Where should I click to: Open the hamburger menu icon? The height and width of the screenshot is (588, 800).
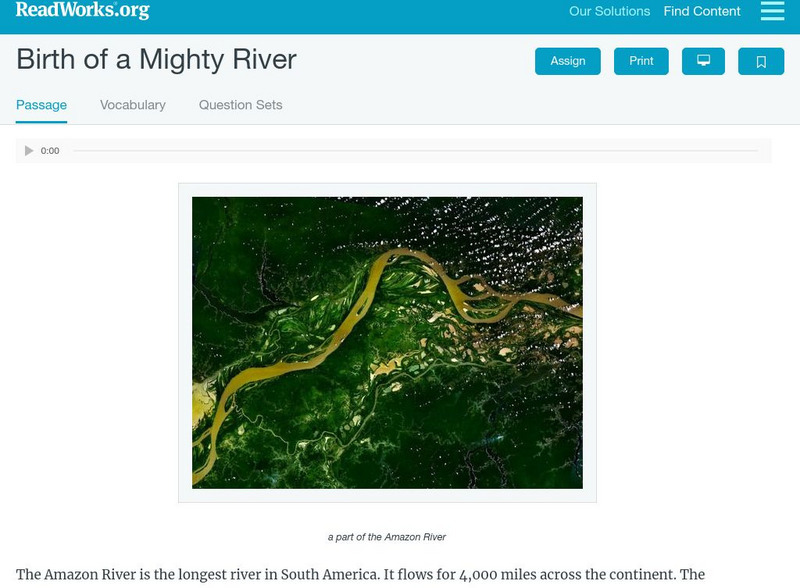[x=772, y=11]
